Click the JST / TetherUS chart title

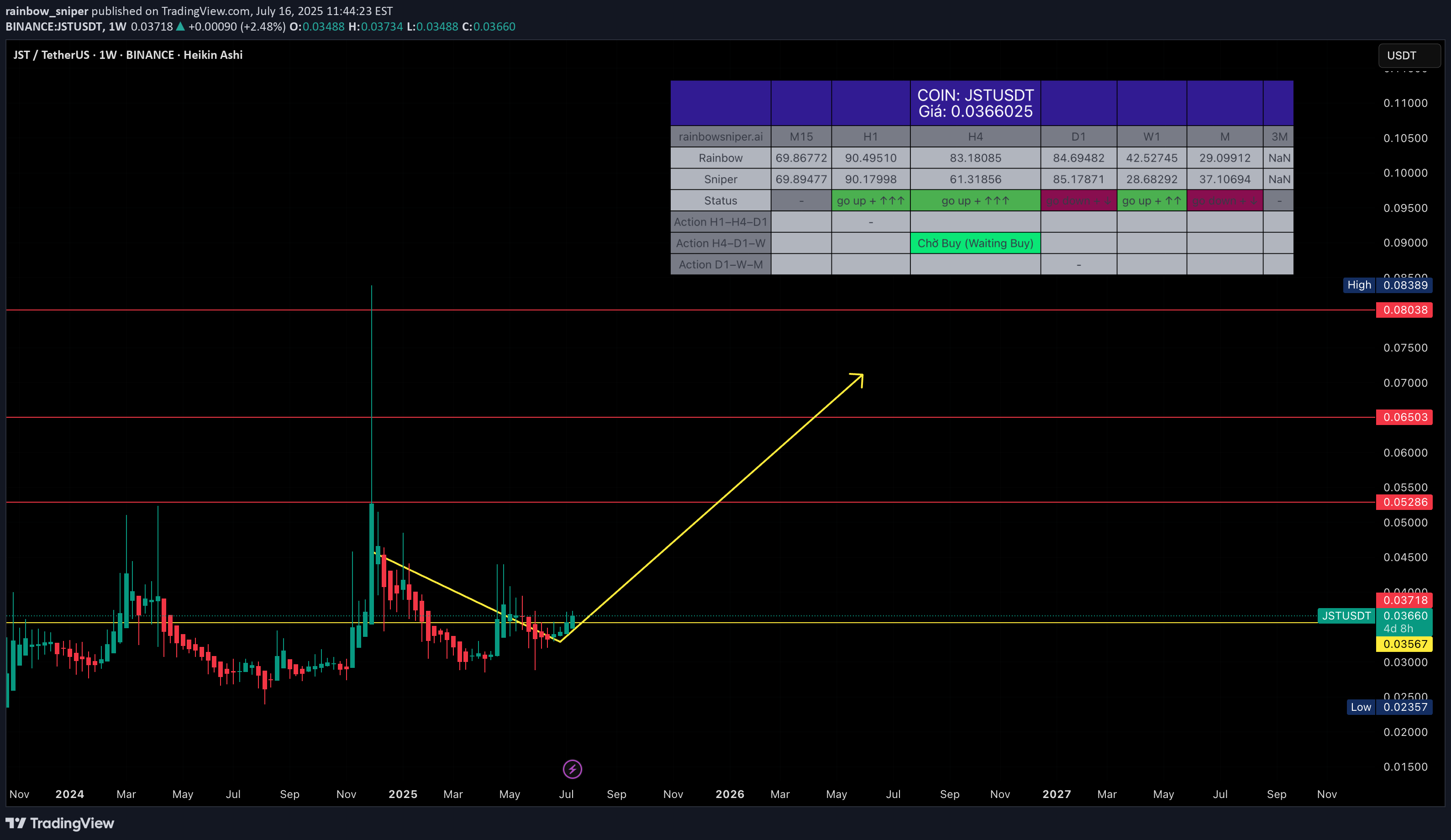click(x=128, y=55)
